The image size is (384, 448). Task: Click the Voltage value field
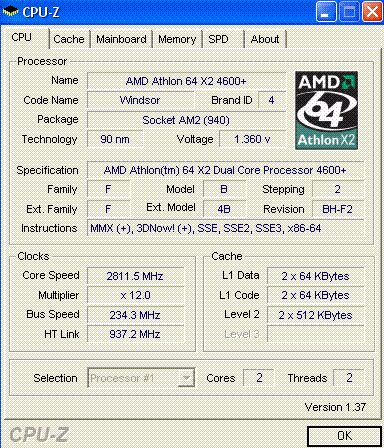coord(252,139)
